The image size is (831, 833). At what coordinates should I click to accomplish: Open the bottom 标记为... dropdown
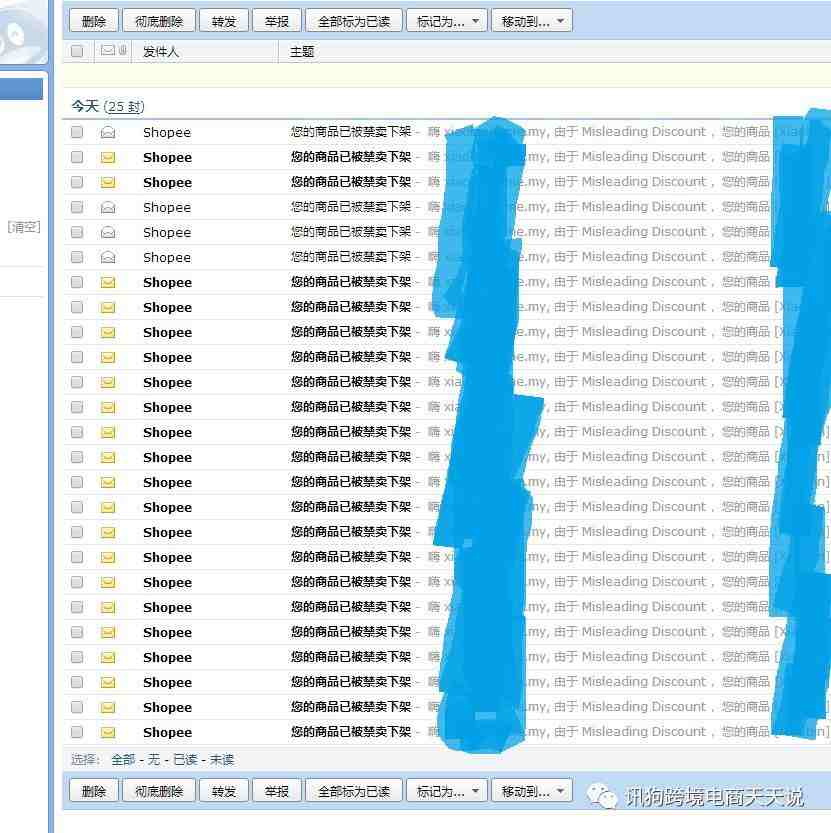tap(447, 791)
